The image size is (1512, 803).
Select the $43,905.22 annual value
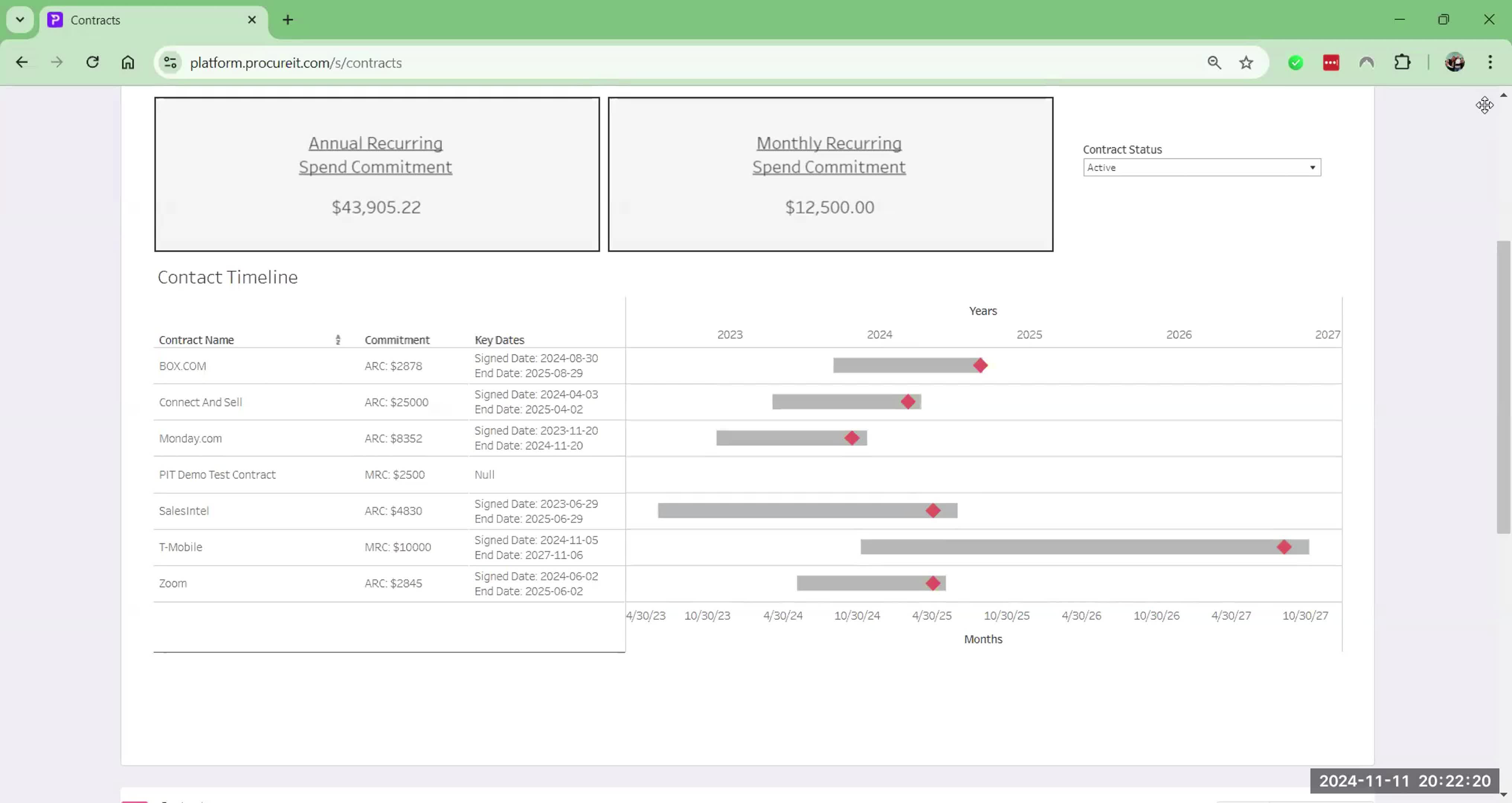click(x=376, y=207)
